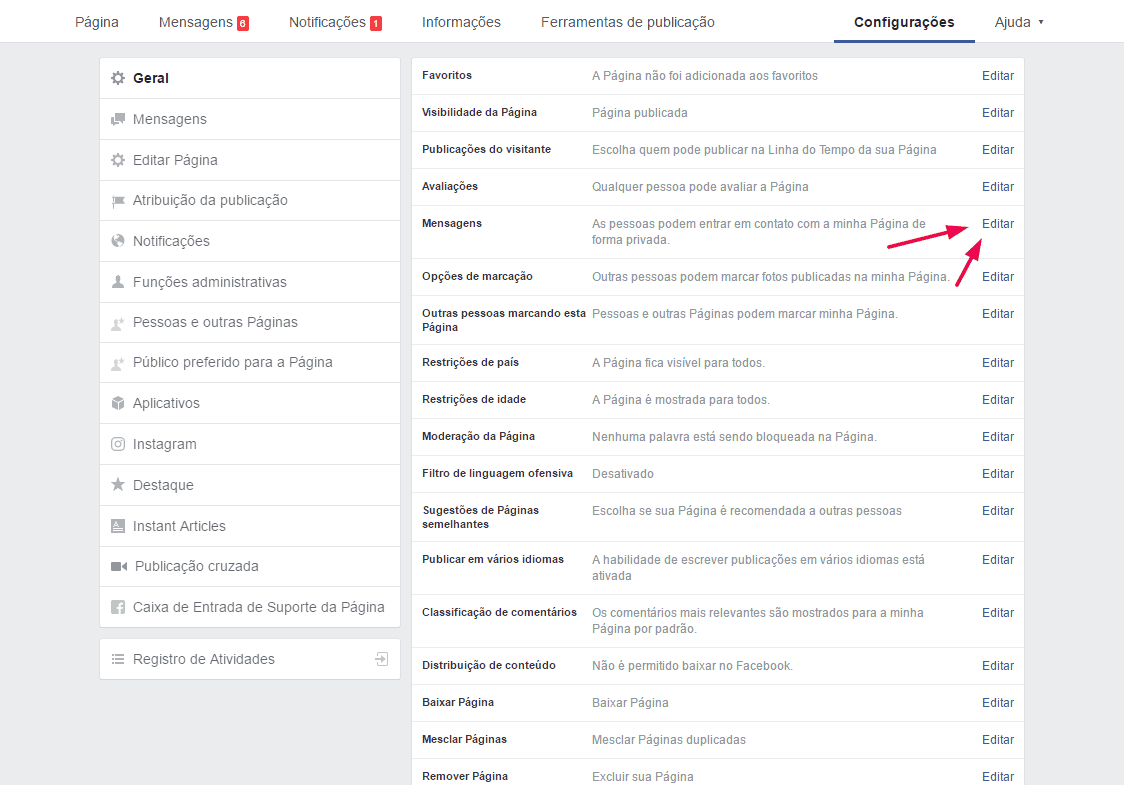This screenshot has width=1124, height=785.
Task: Edit Restrições de país setting
Action: (998, 363)
